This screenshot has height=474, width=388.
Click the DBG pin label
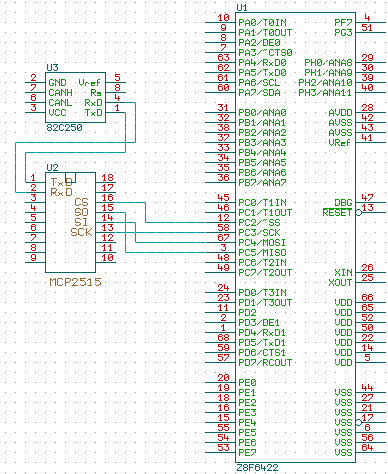point(343,202)
